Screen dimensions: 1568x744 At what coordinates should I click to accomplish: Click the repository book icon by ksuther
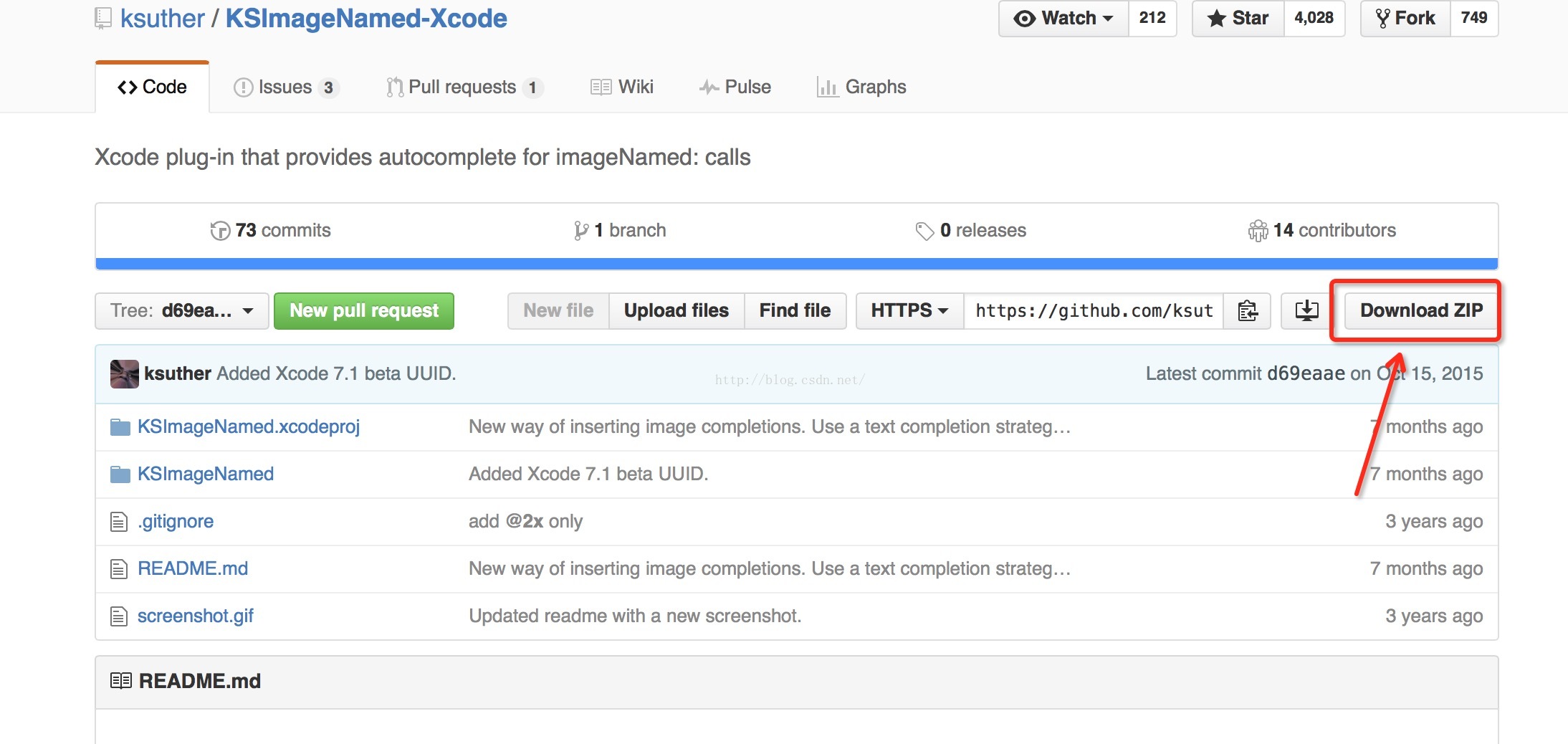[103, 18]
